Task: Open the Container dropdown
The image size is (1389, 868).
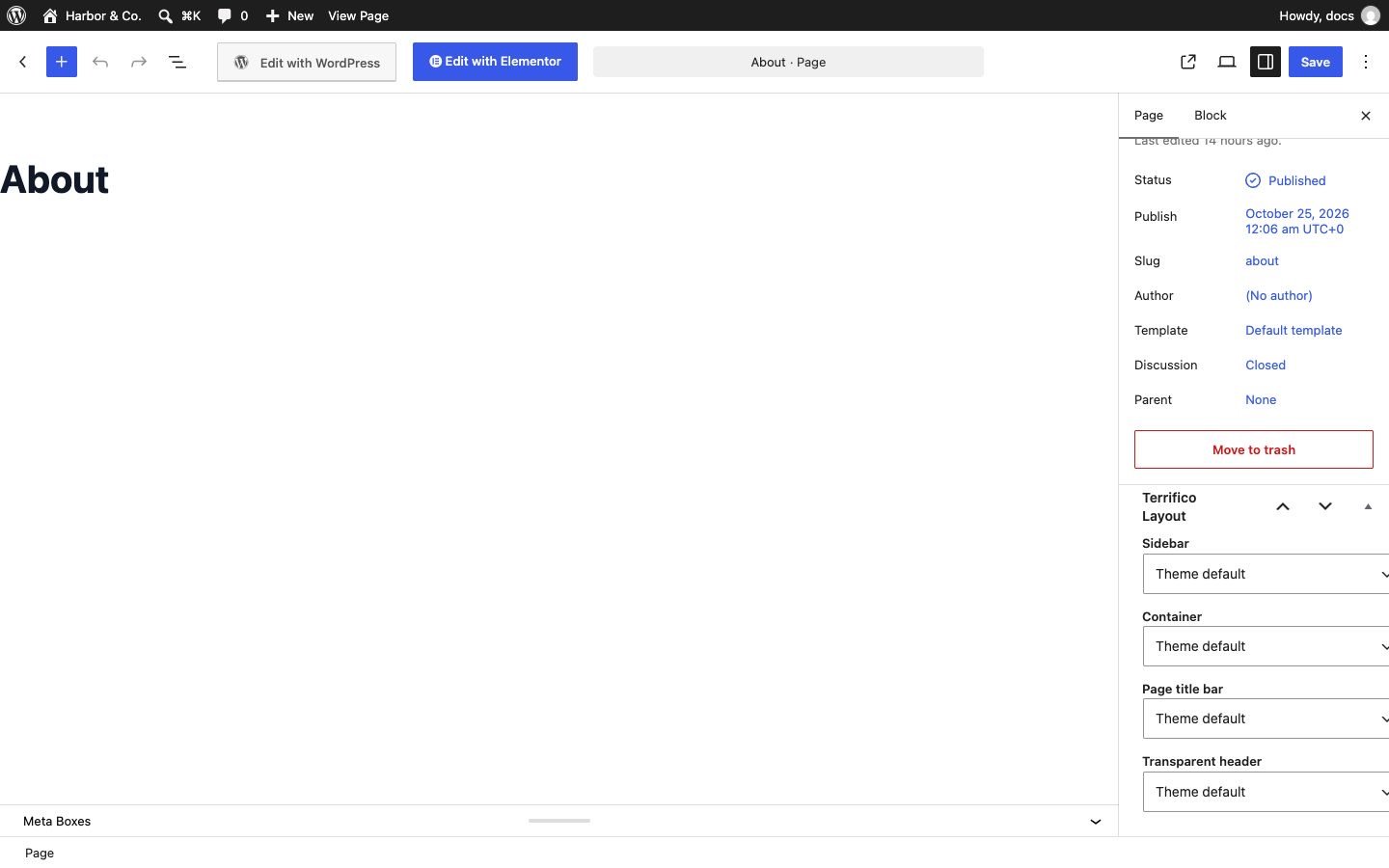Action: [1266, 646]
